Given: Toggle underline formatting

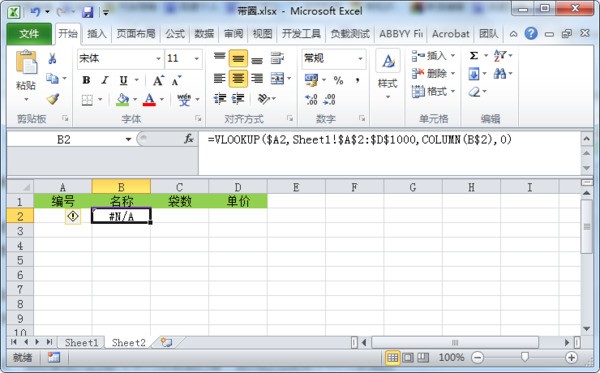Looking at the screenshot, I should [x=123, y=80].
